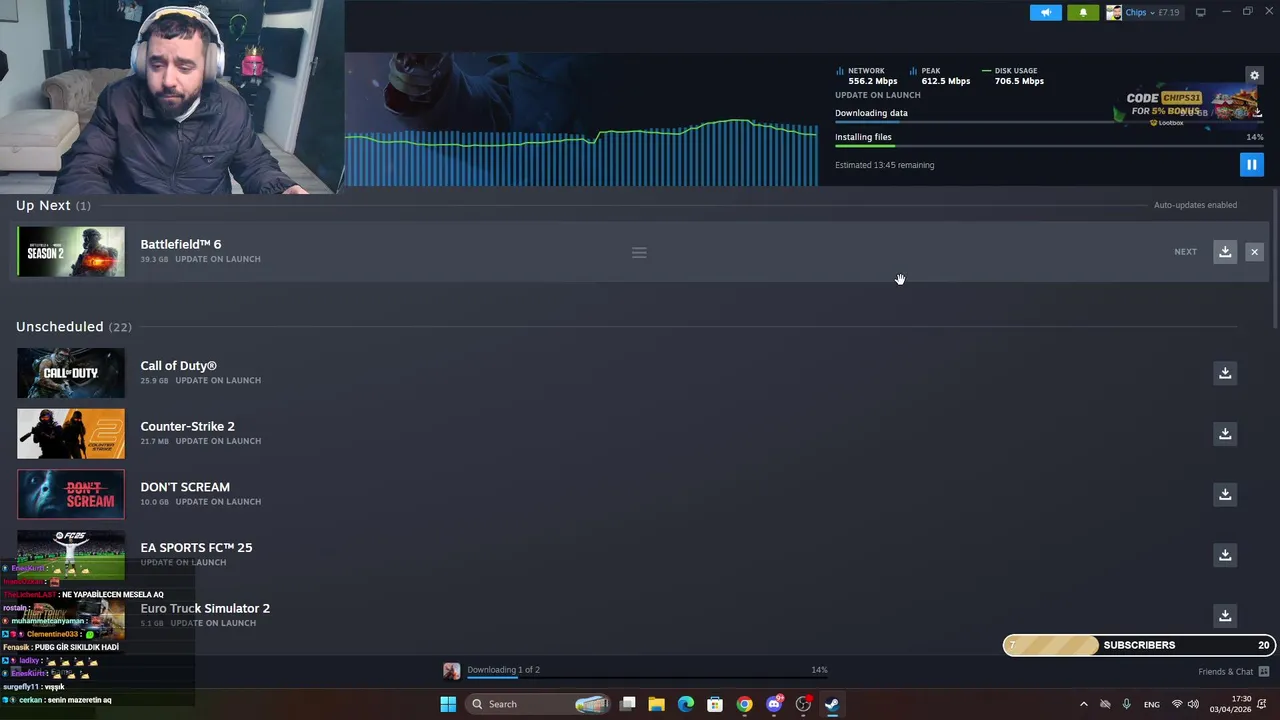Enter Big Picture mode via monitor icon

pyautogui.click(x=1200, y=13)
